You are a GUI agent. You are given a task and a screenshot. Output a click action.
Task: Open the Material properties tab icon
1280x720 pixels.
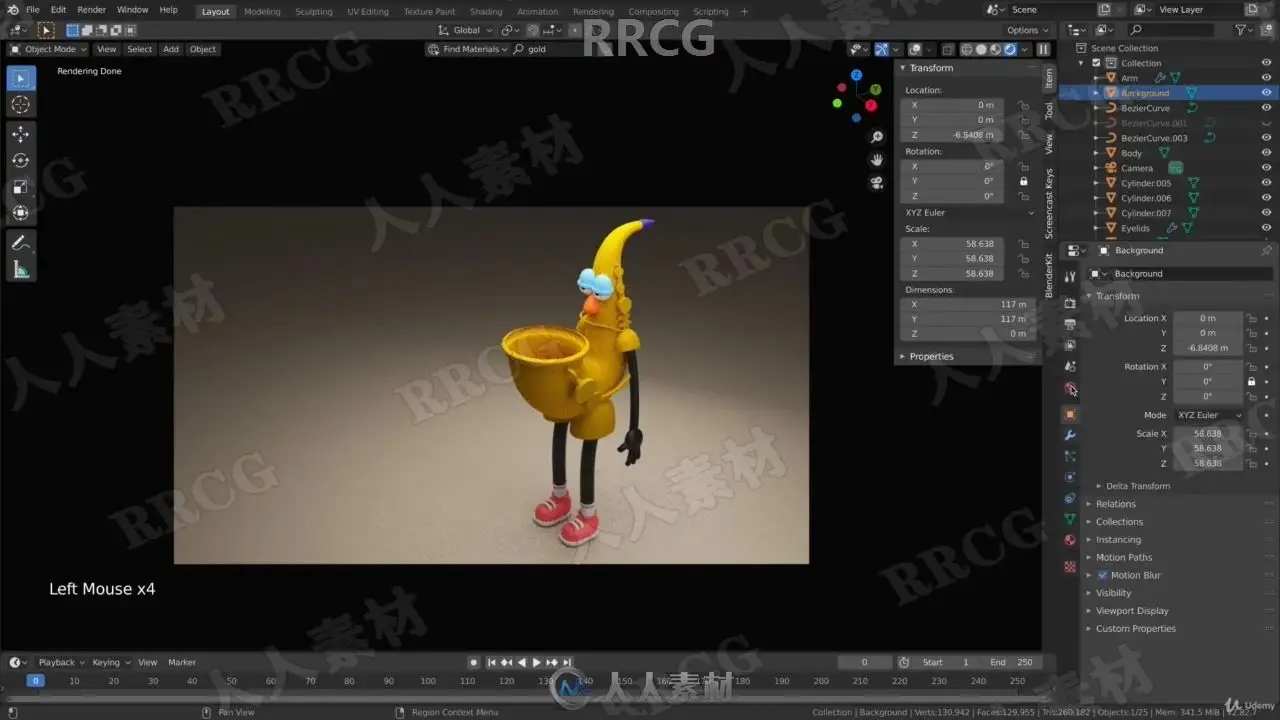click(x=1070, y=541)
